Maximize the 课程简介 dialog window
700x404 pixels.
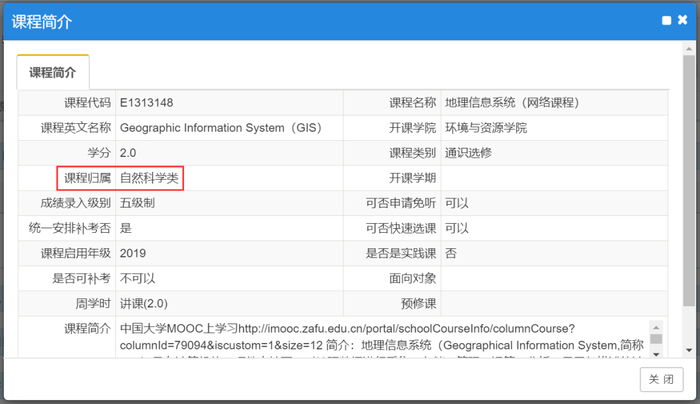[667, 20]
